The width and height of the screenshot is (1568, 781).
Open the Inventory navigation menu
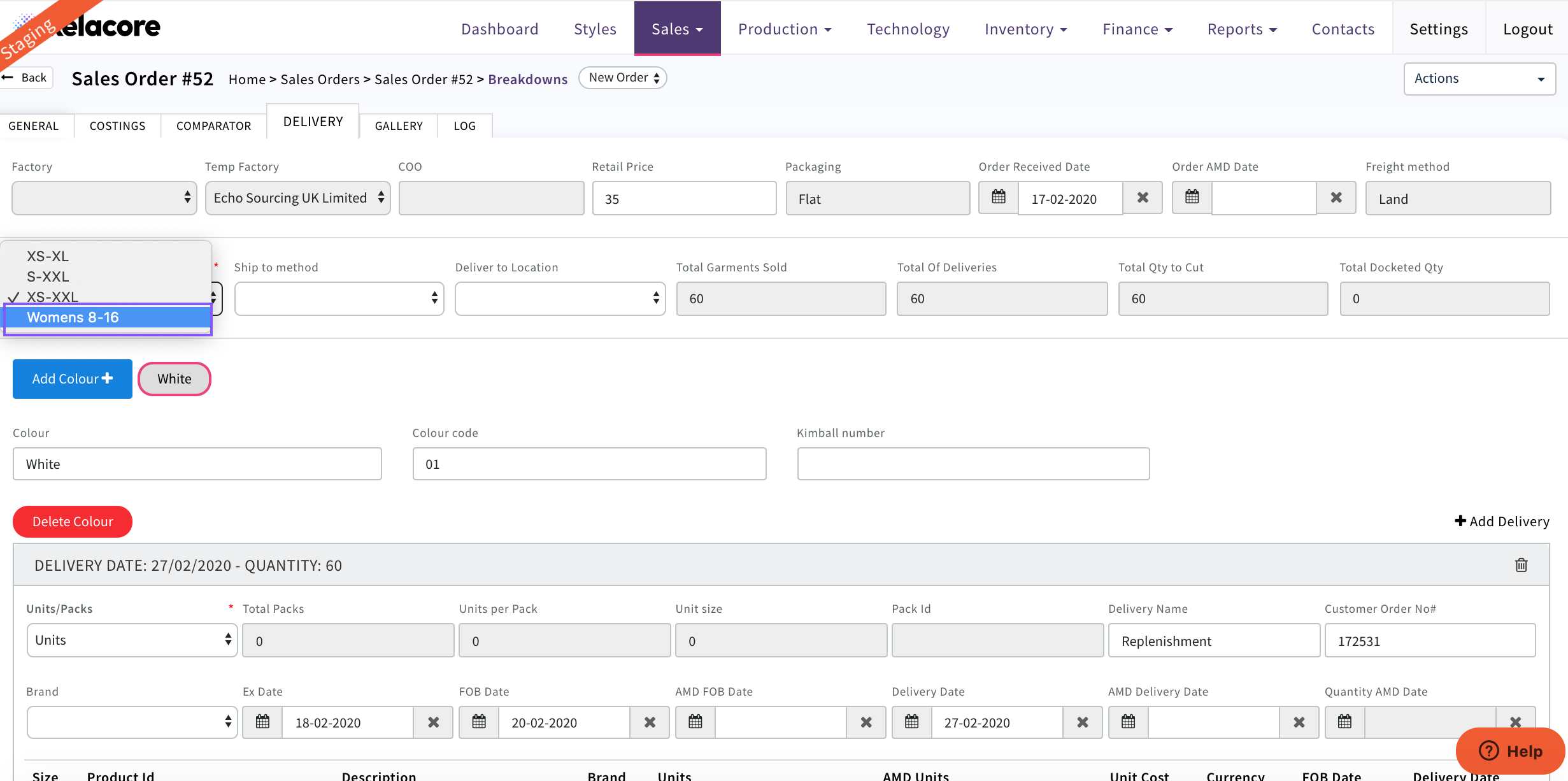[1025, 29]
